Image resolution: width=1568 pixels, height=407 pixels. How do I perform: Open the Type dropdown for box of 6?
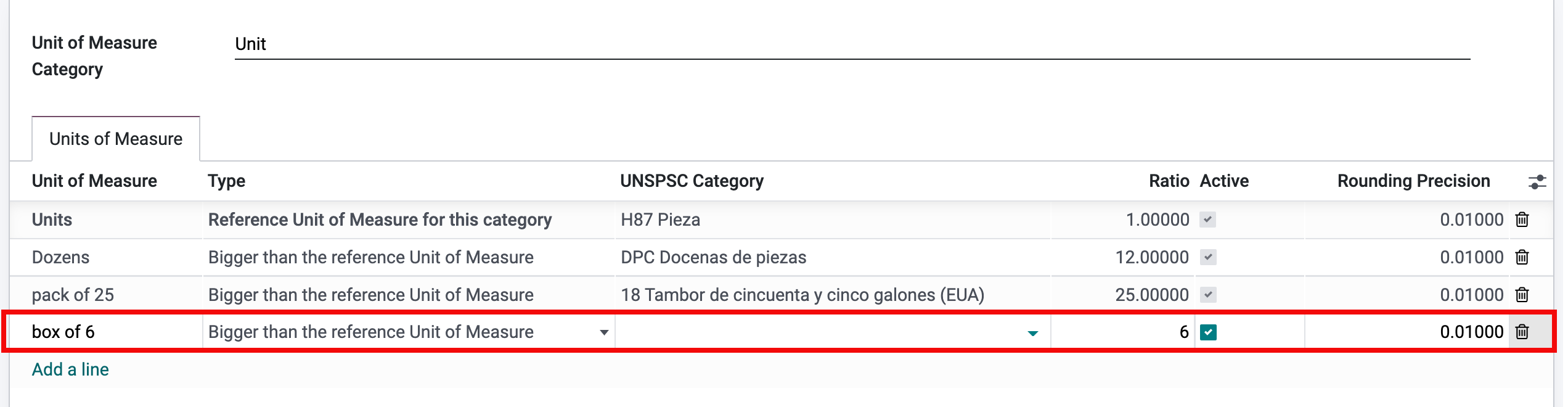click(x=603, y=332)
